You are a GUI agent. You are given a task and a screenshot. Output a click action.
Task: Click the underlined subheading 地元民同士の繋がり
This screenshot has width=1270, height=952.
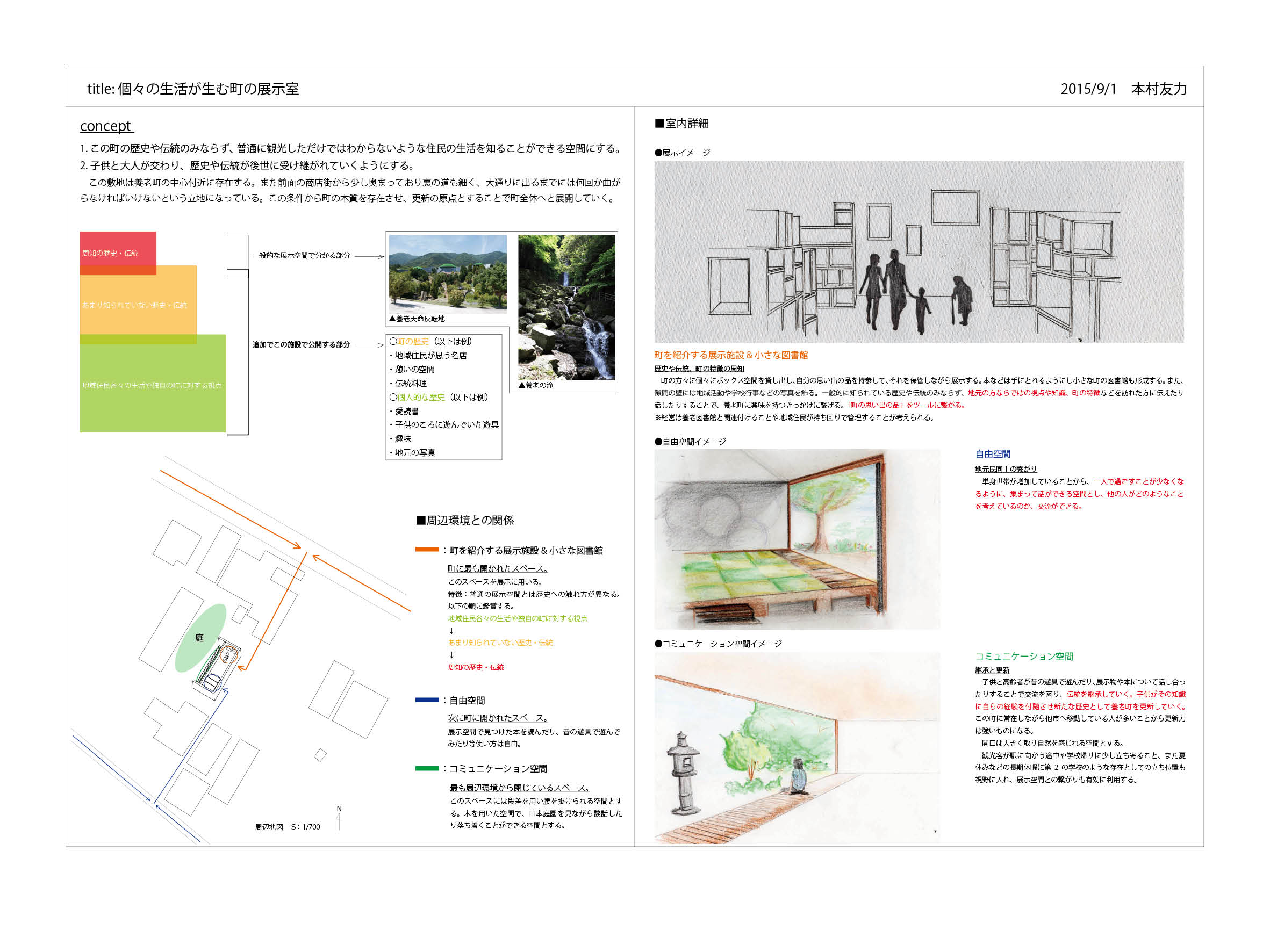[x=1006, y=469]
